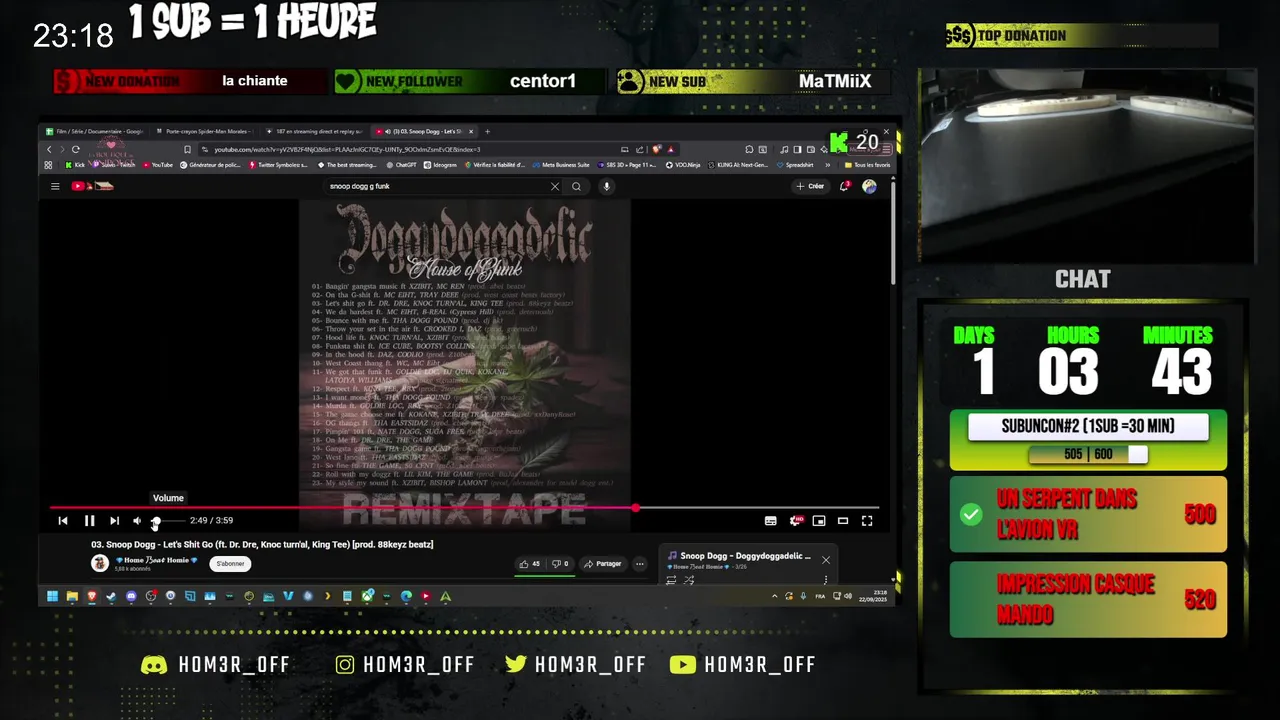
Task: Mute the video with speaker icon
Action: pos(137,520)
